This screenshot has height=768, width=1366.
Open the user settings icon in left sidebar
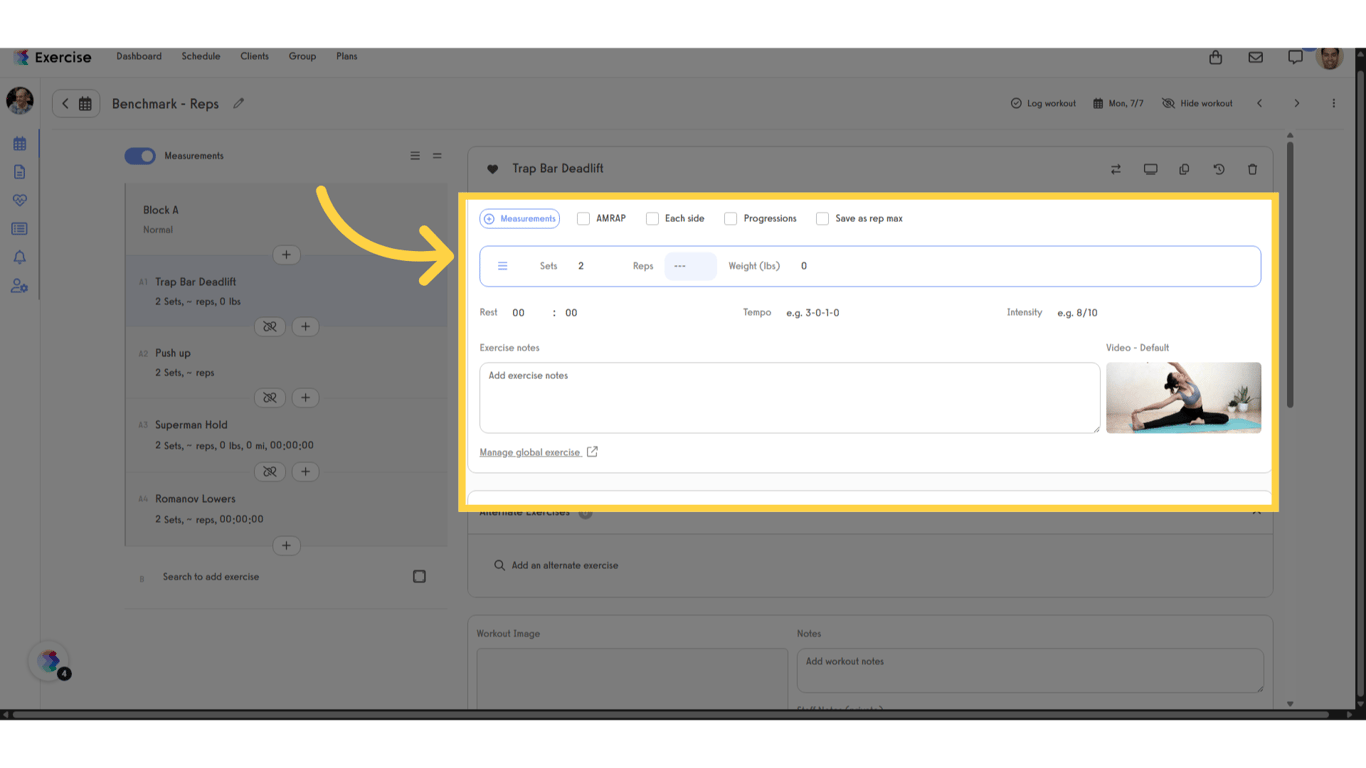coord(19,286)
